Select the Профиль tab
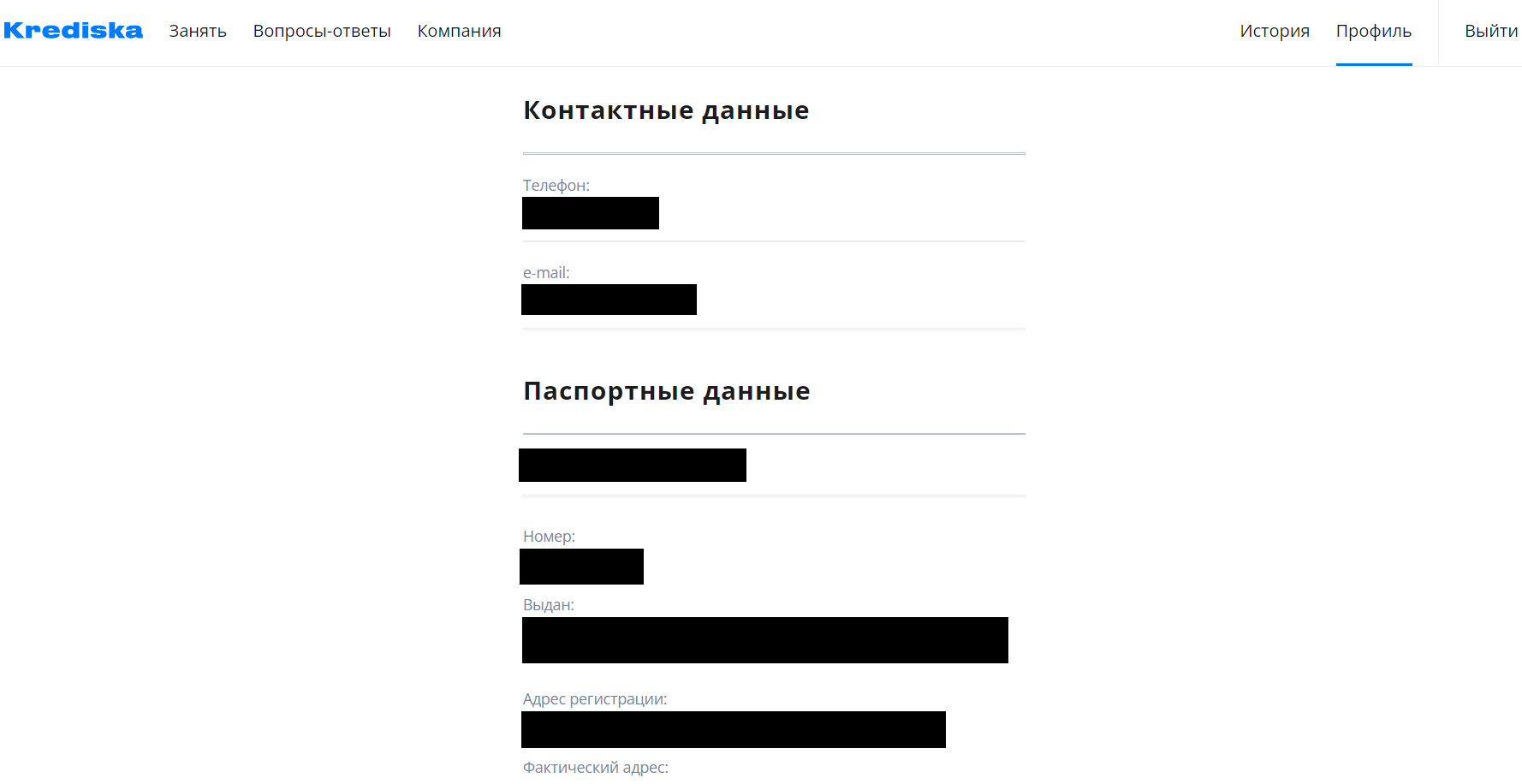 point(1374,31)
